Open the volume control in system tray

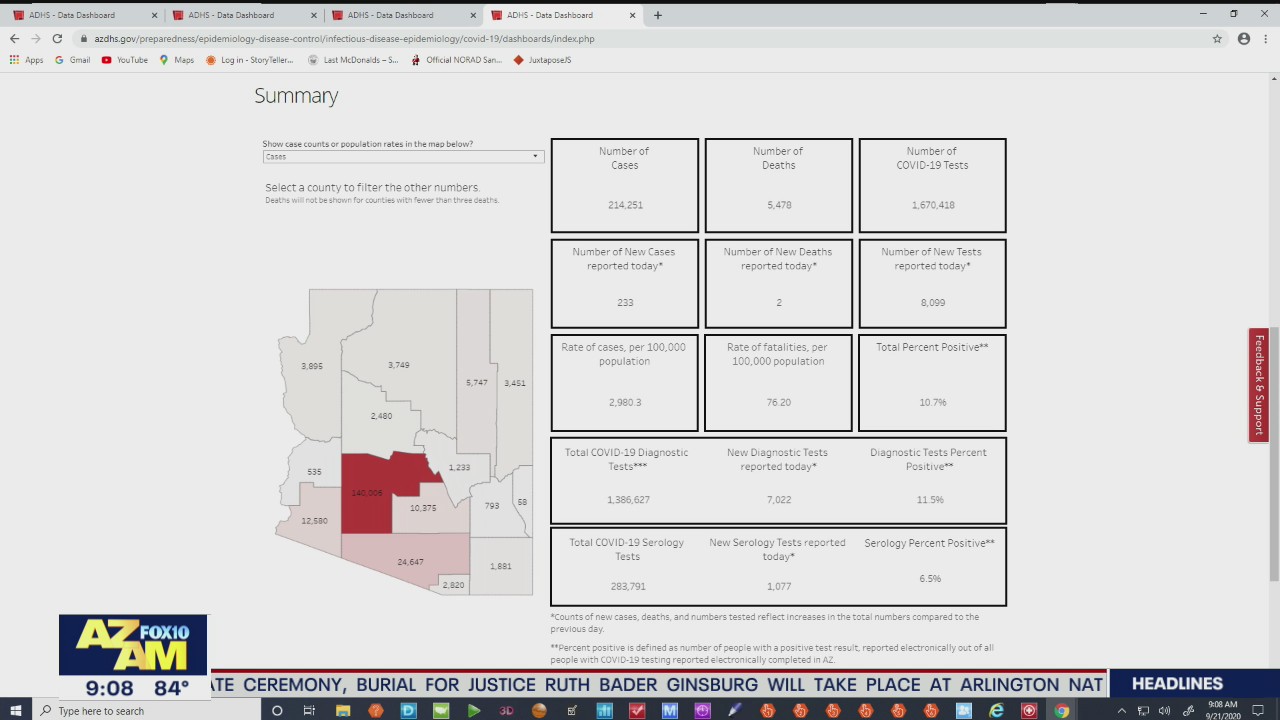[1164, 711]
